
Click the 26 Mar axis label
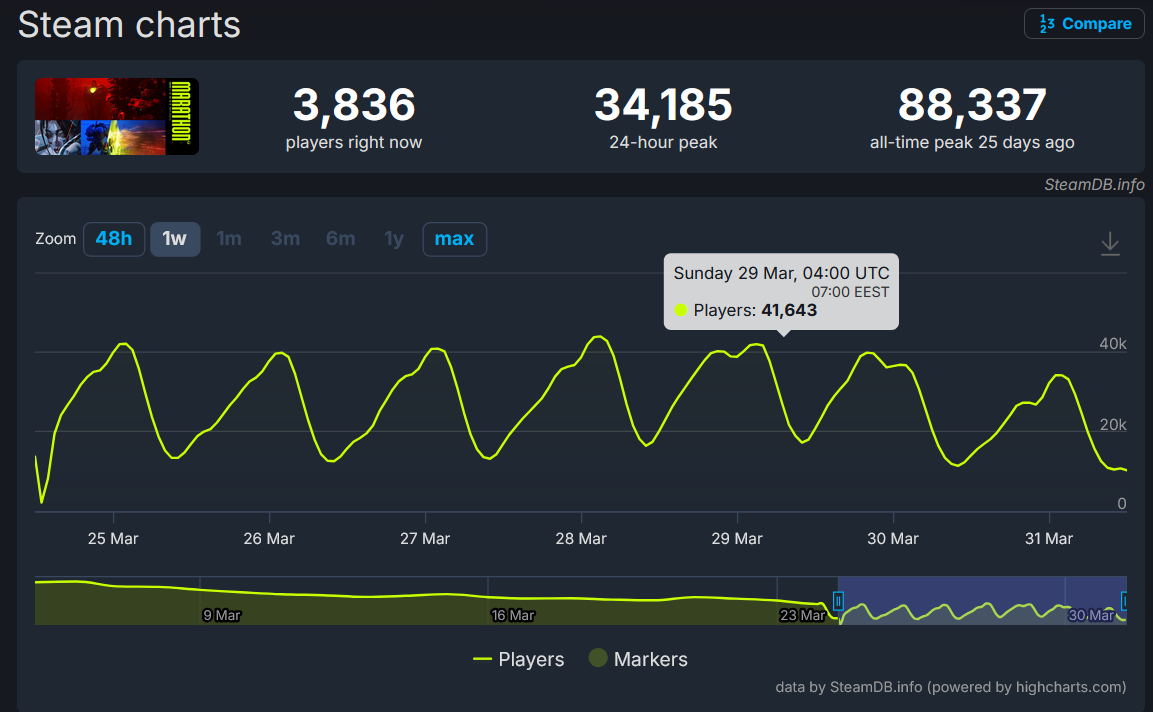[269, 538]
